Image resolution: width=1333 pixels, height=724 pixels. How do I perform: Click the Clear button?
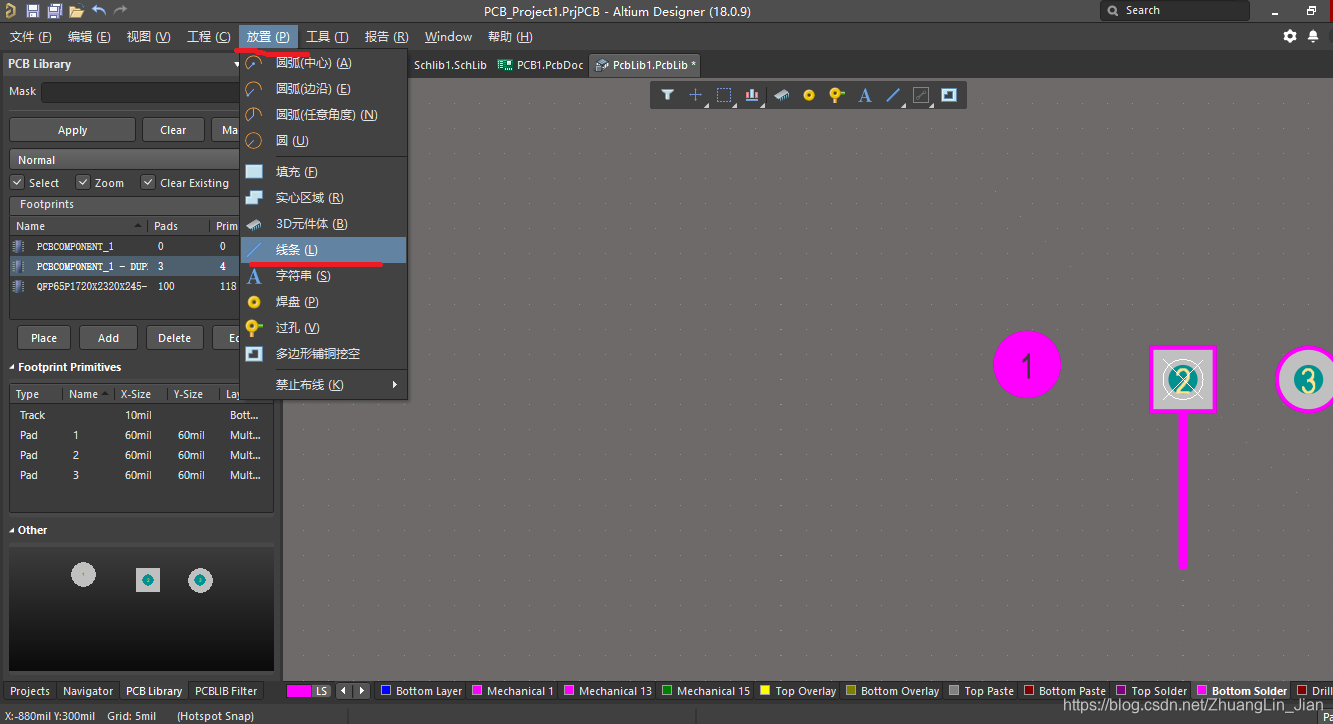173,130
